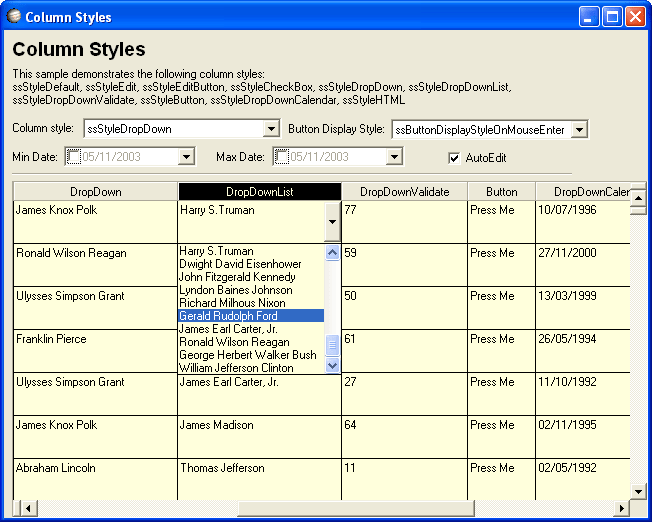This screenshot has width=652, height=522.
Task: Click the horizontal scrollbar thumb
Action: [x=356, y=508]
